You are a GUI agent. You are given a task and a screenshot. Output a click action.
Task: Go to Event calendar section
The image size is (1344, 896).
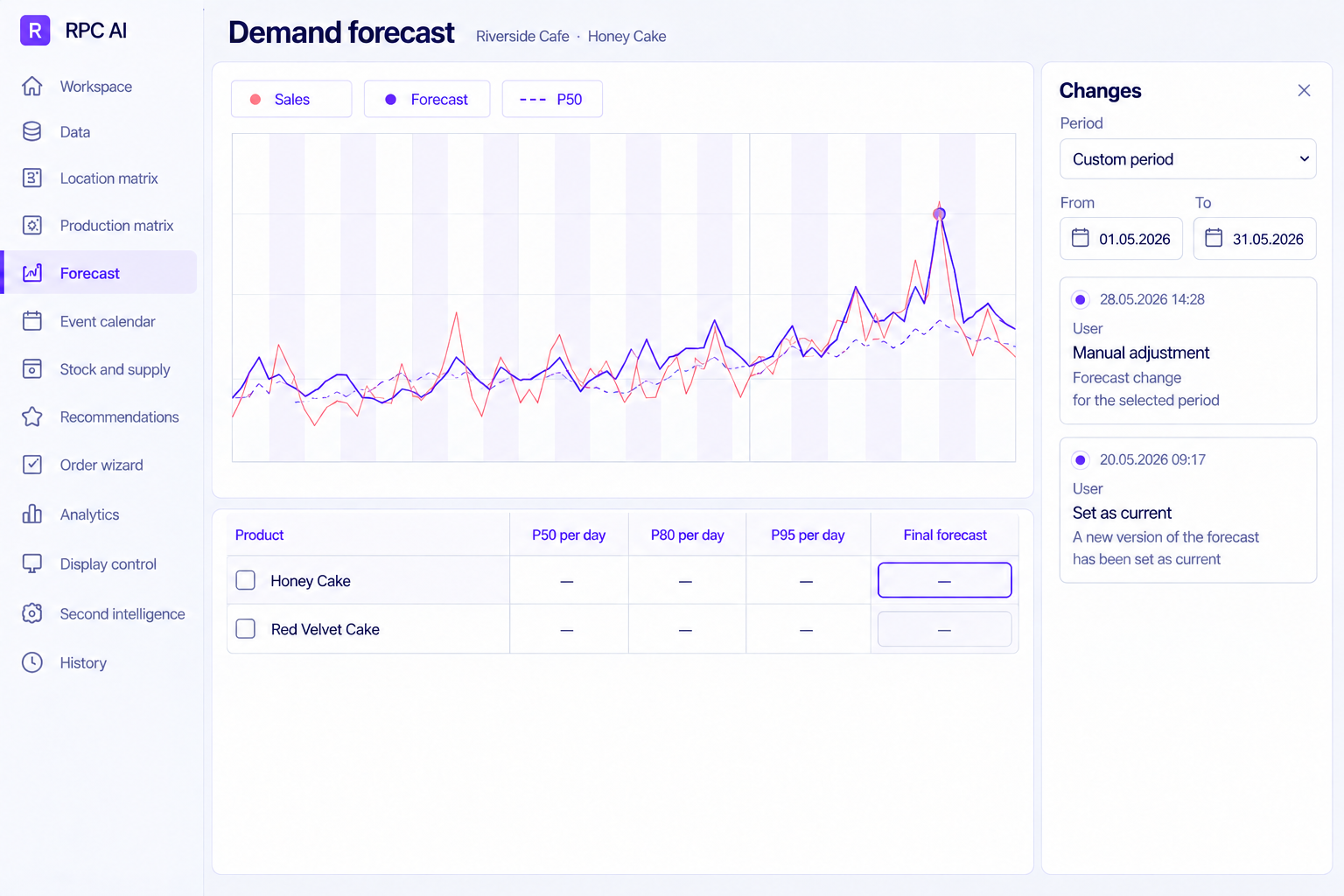99,321
